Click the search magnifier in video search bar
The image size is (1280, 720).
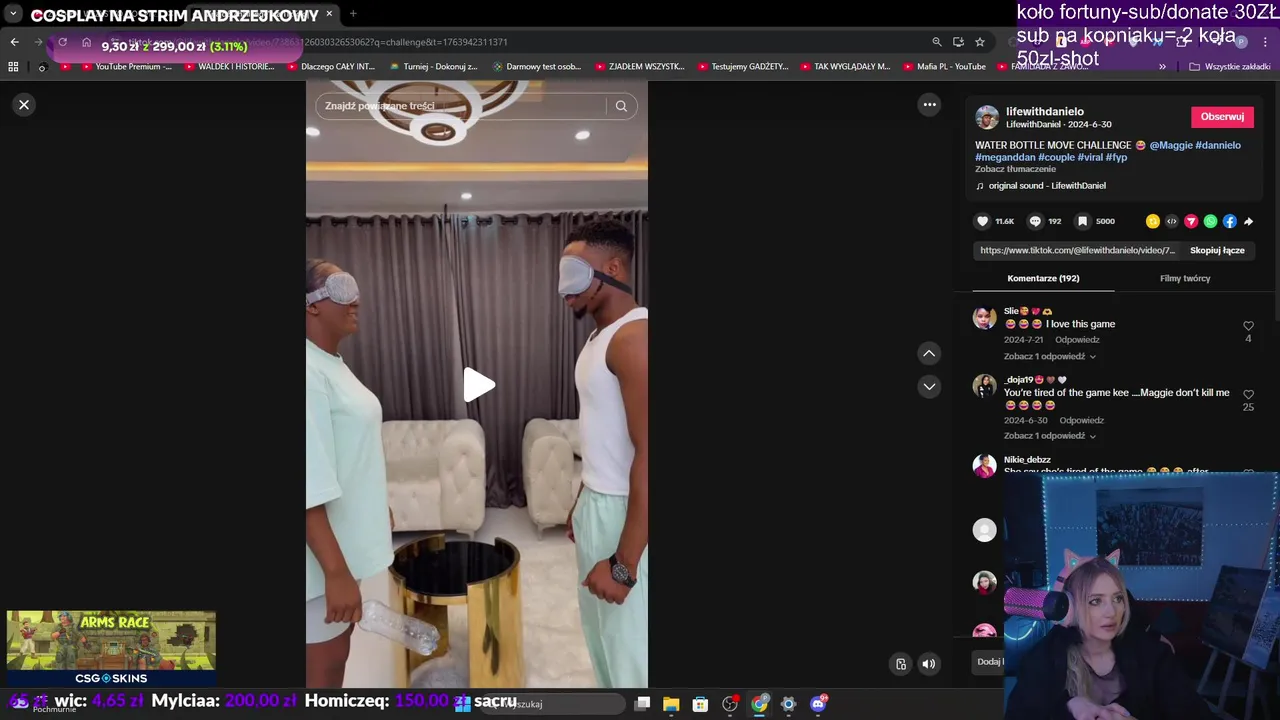621,106
